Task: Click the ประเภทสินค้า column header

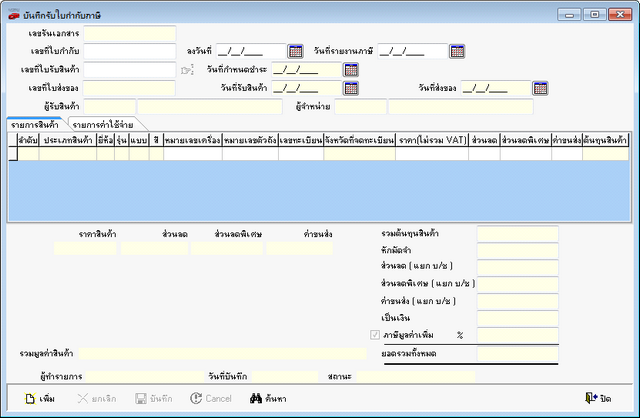Action: pyautogui.click(x=68, y=141)
